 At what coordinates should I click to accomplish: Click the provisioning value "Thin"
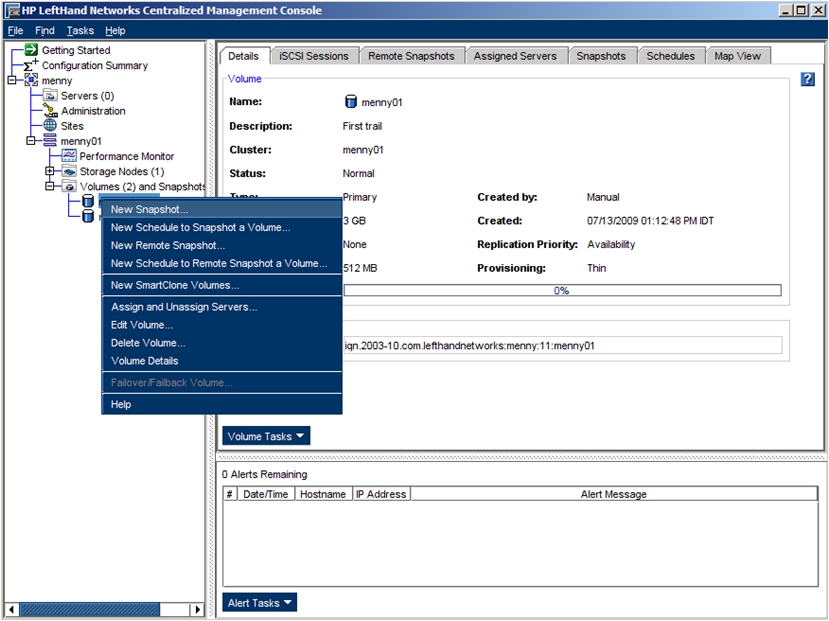(597, 268)
